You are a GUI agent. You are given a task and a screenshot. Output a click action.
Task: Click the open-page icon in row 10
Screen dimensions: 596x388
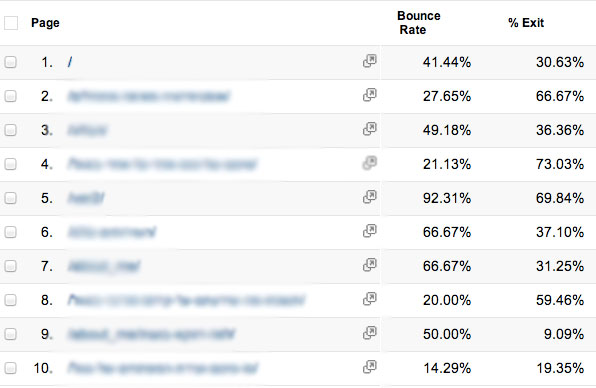pos(369,367)
